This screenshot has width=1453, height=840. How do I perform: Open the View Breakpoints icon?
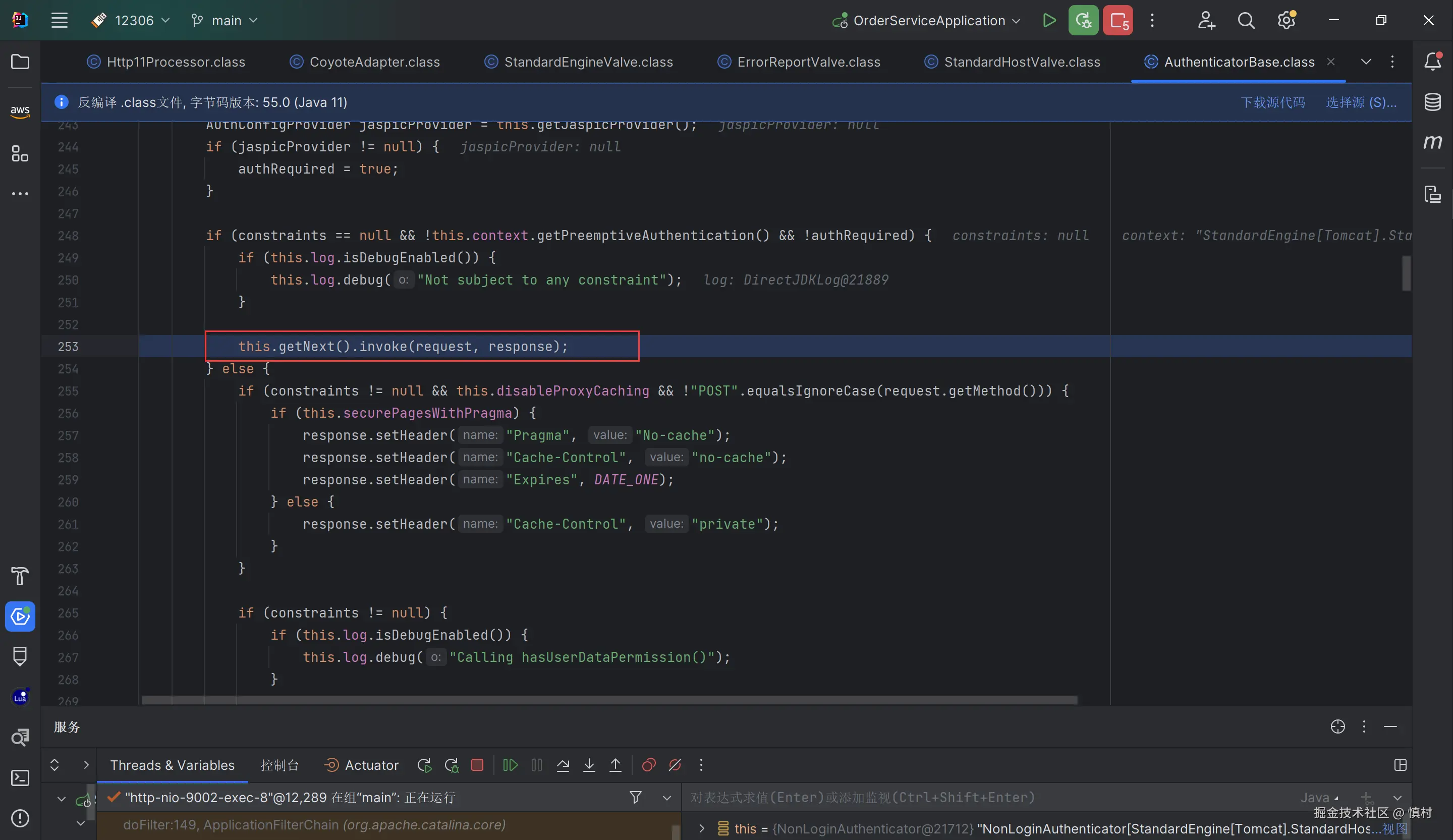point(649,765)
